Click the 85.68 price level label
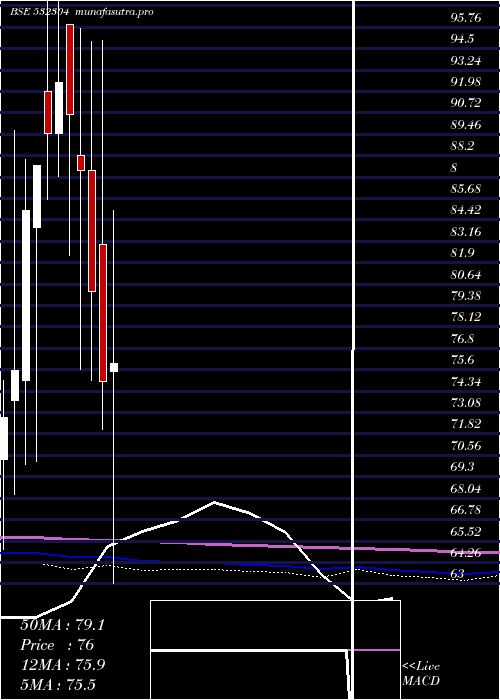 tap(466, 189)
